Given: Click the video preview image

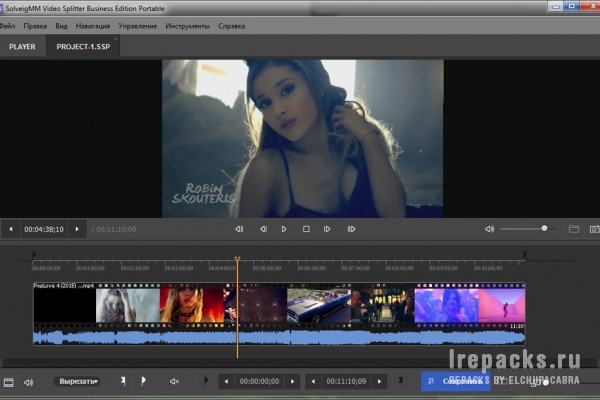Looking at the screenshot, I should (x=303, y=139).
